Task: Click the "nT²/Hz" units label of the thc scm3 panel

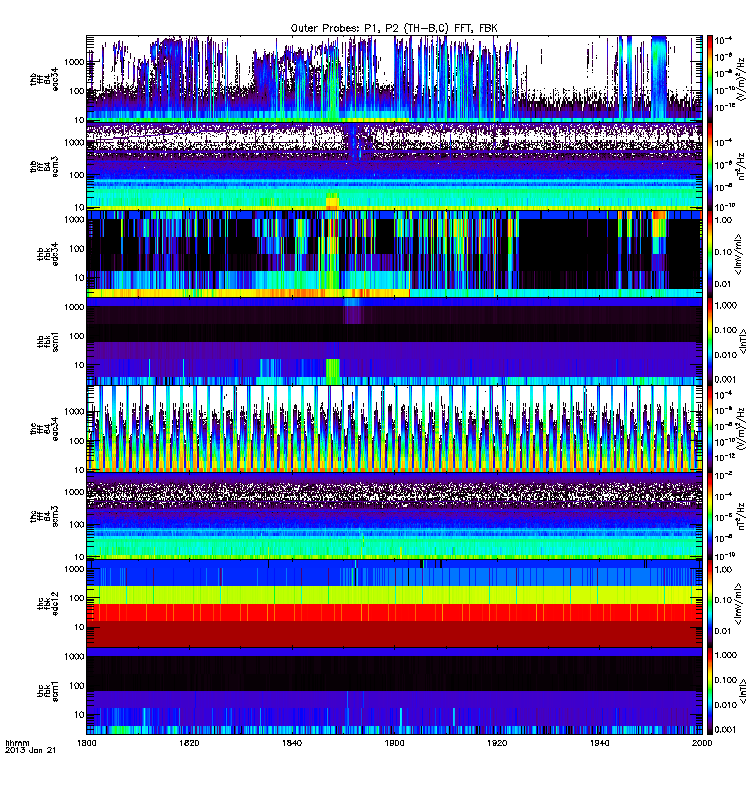Action: [x=741, y=516]
